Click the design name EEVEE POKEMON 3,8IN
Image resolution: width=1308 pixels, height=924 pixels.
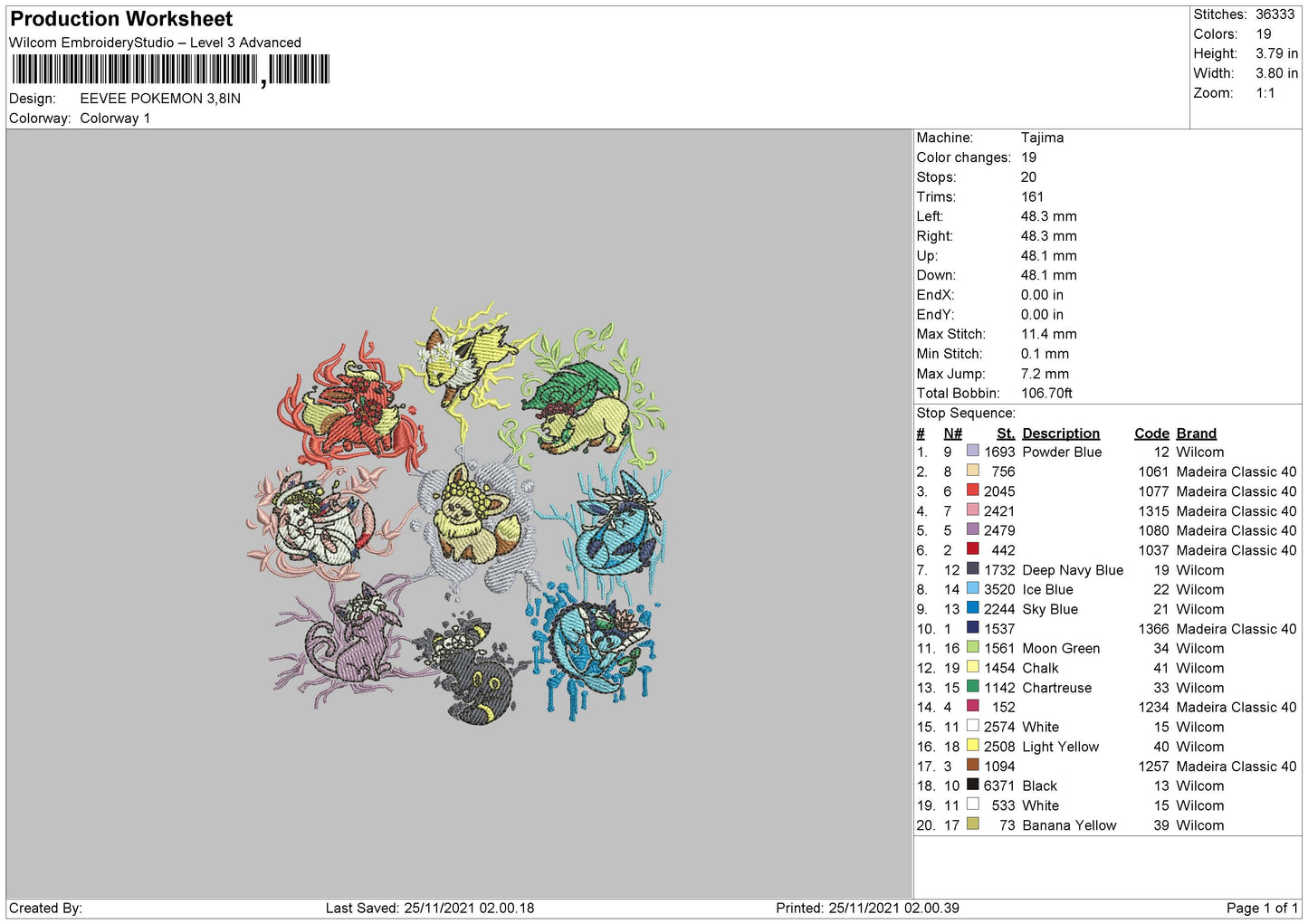click(160, 99)
